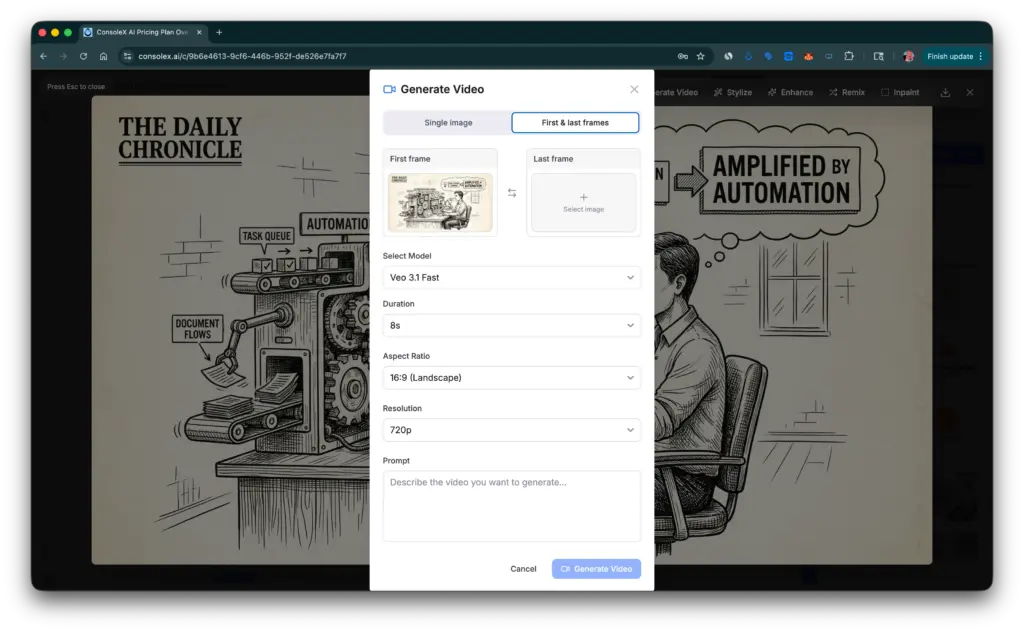
Task: Download the current image
Action: pos(944,91)
